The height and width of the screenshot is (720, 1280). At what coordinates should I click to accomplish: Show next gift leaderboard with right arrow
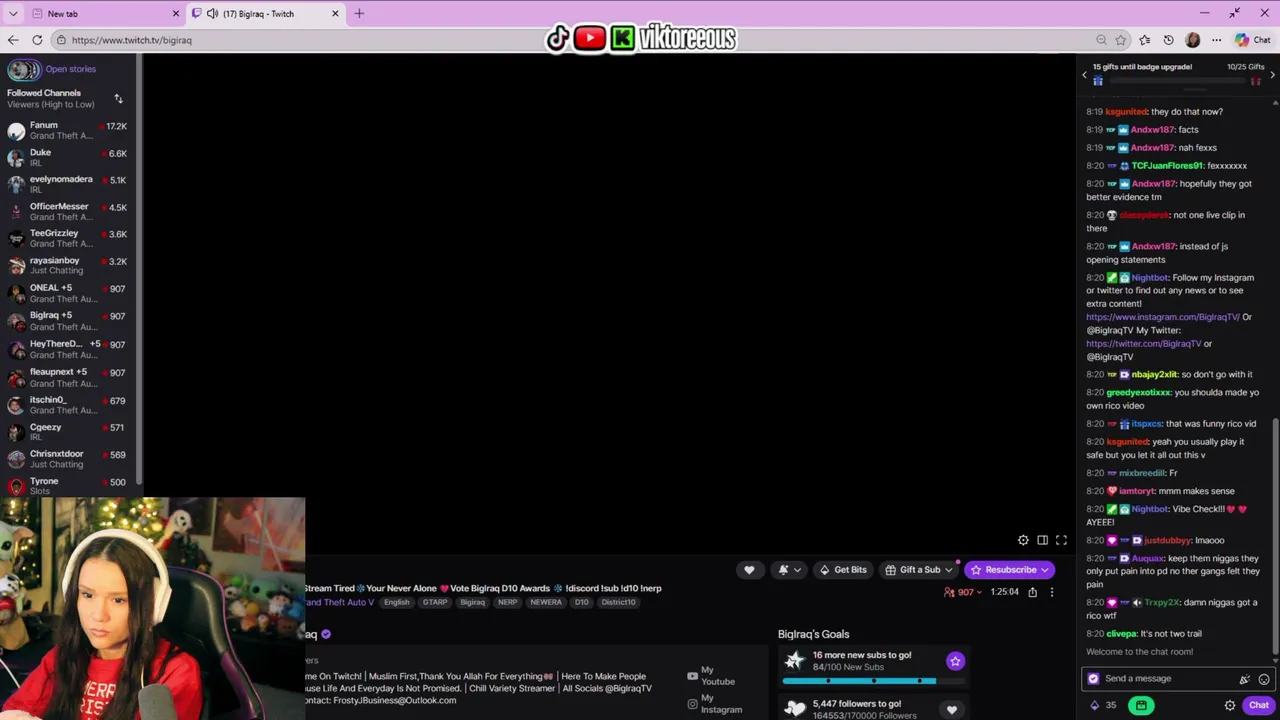1272,75
